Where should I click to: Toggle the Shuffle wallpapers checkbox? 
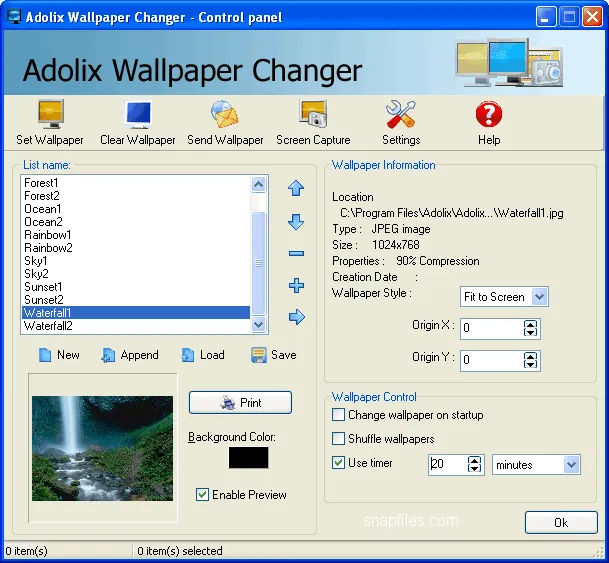tap(338, 439)
